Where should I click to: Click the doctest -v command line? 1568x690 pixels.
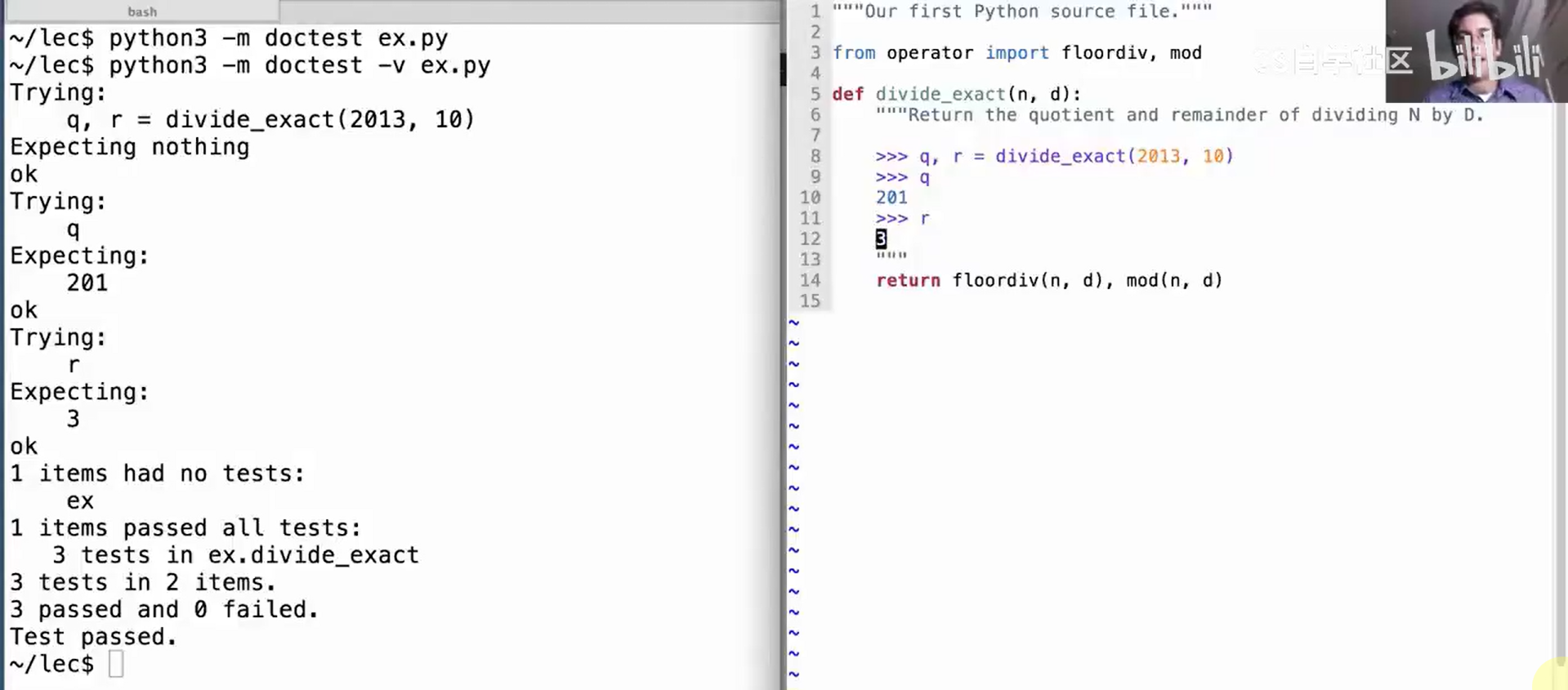point(249,65)
